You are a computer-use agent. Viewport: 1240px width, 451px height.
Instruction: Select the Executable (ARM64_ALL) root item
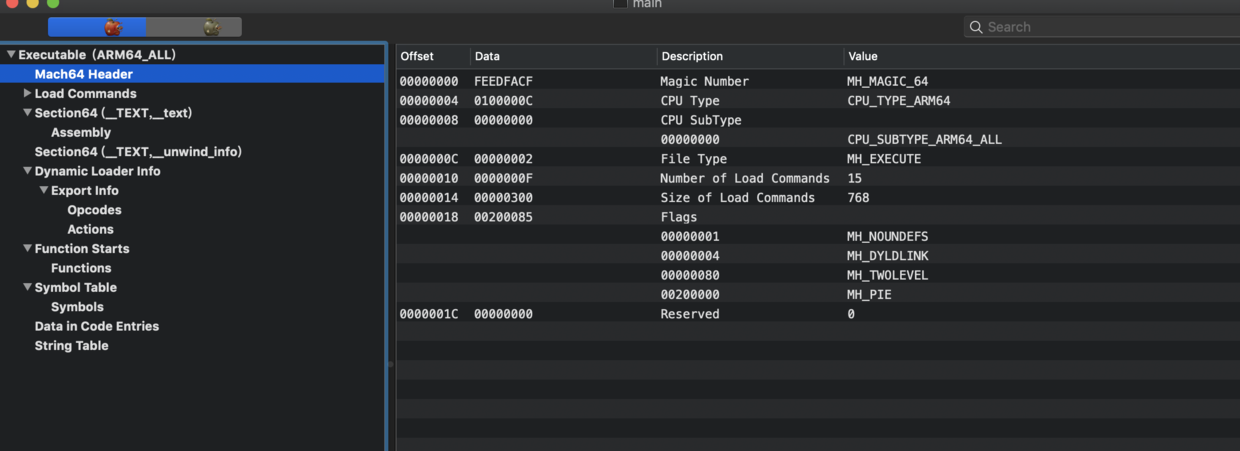pyautogui.click(x=97, y=55)
